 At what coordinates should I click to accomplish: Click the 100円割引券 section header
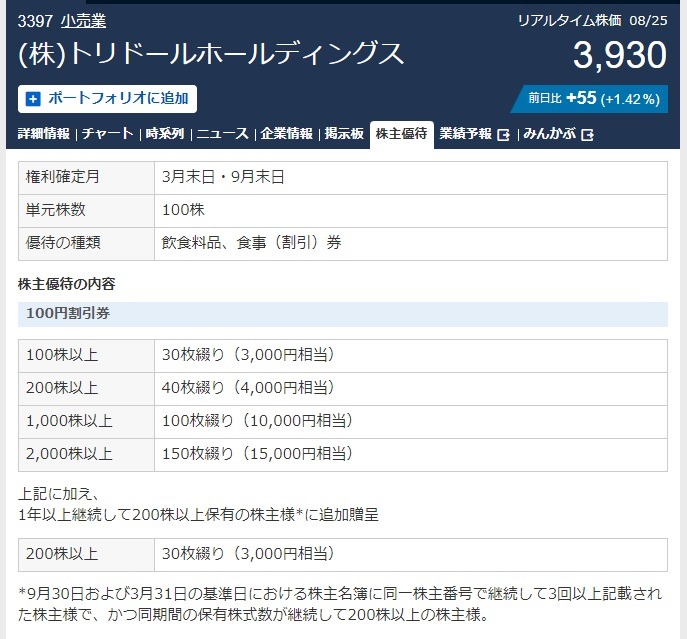coord(343,314)
